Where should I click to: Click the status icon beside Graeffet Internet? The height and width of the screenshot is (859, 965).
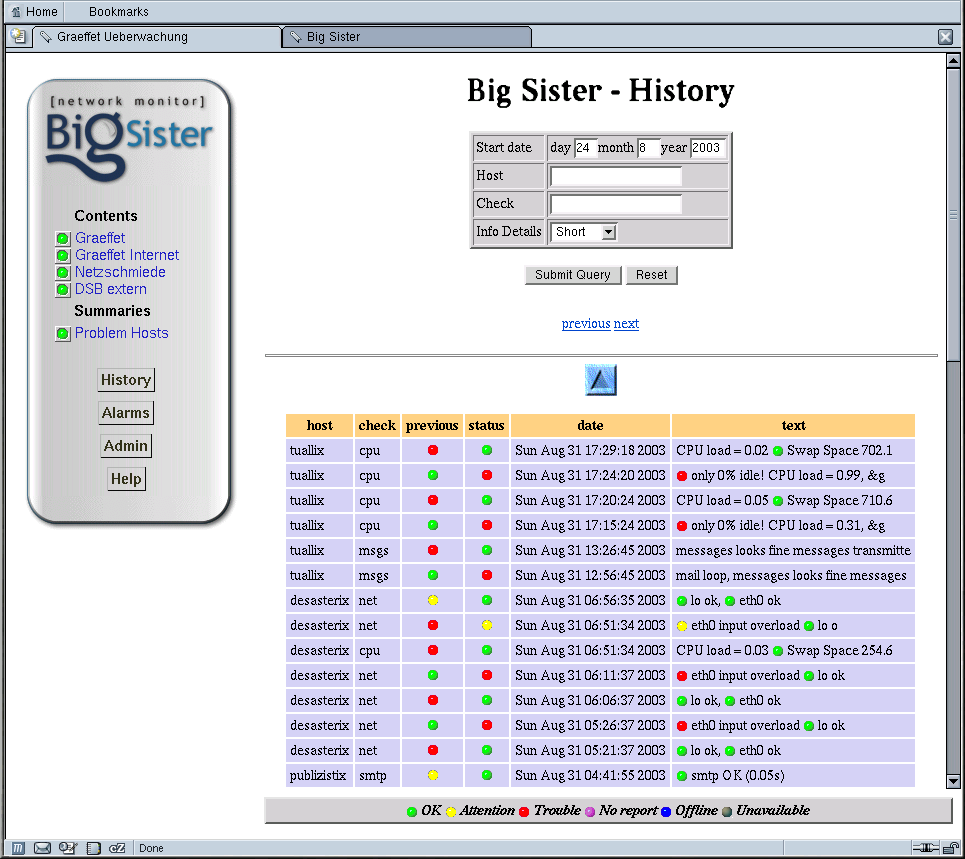tap(63, 255)
